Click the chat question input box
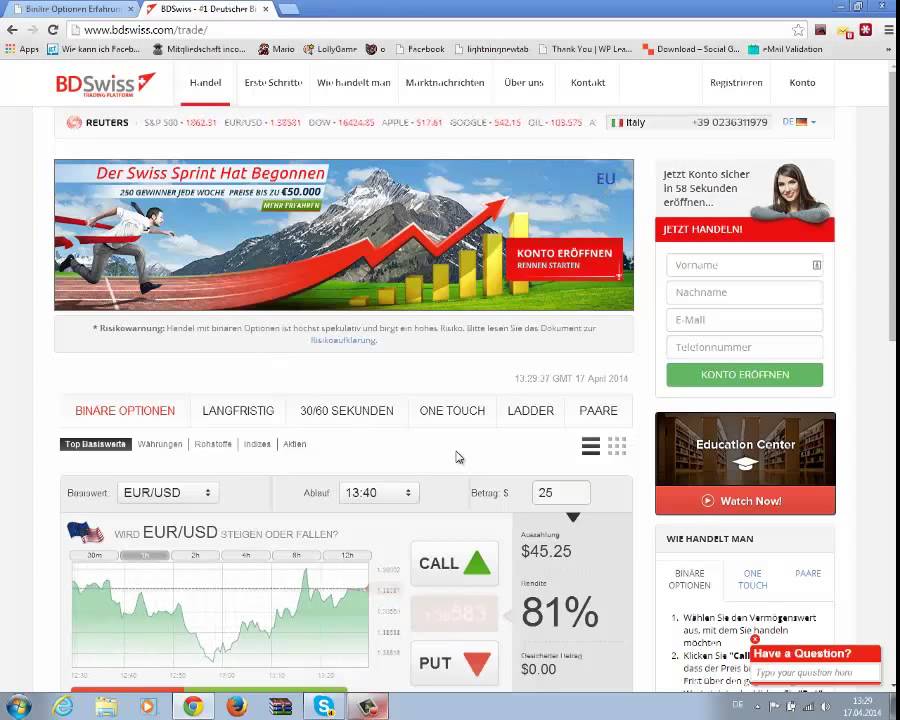The width and height of the screenshot is (900, 720). [x=815, y=672]
